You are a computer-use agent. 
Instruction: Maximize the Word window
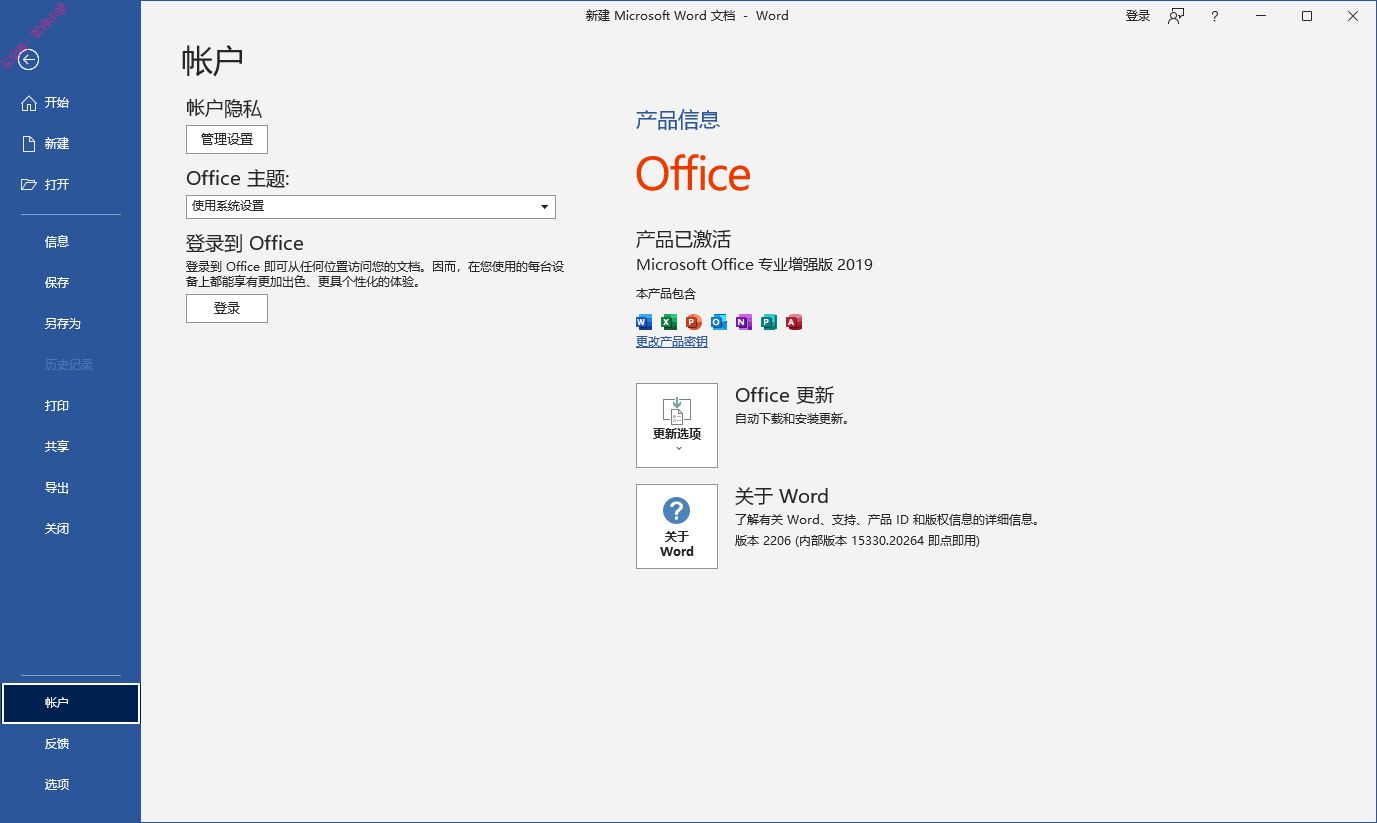click(1307, 16)
